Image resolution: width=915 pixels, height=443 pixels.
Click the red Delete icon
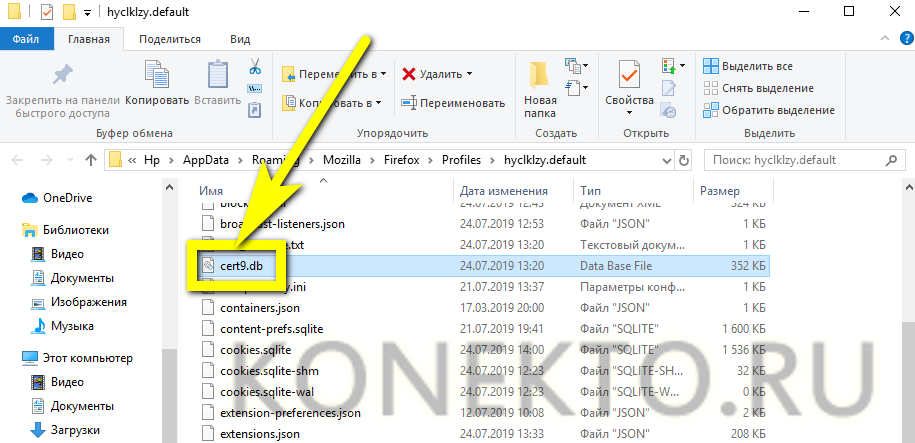pos(409,74)
